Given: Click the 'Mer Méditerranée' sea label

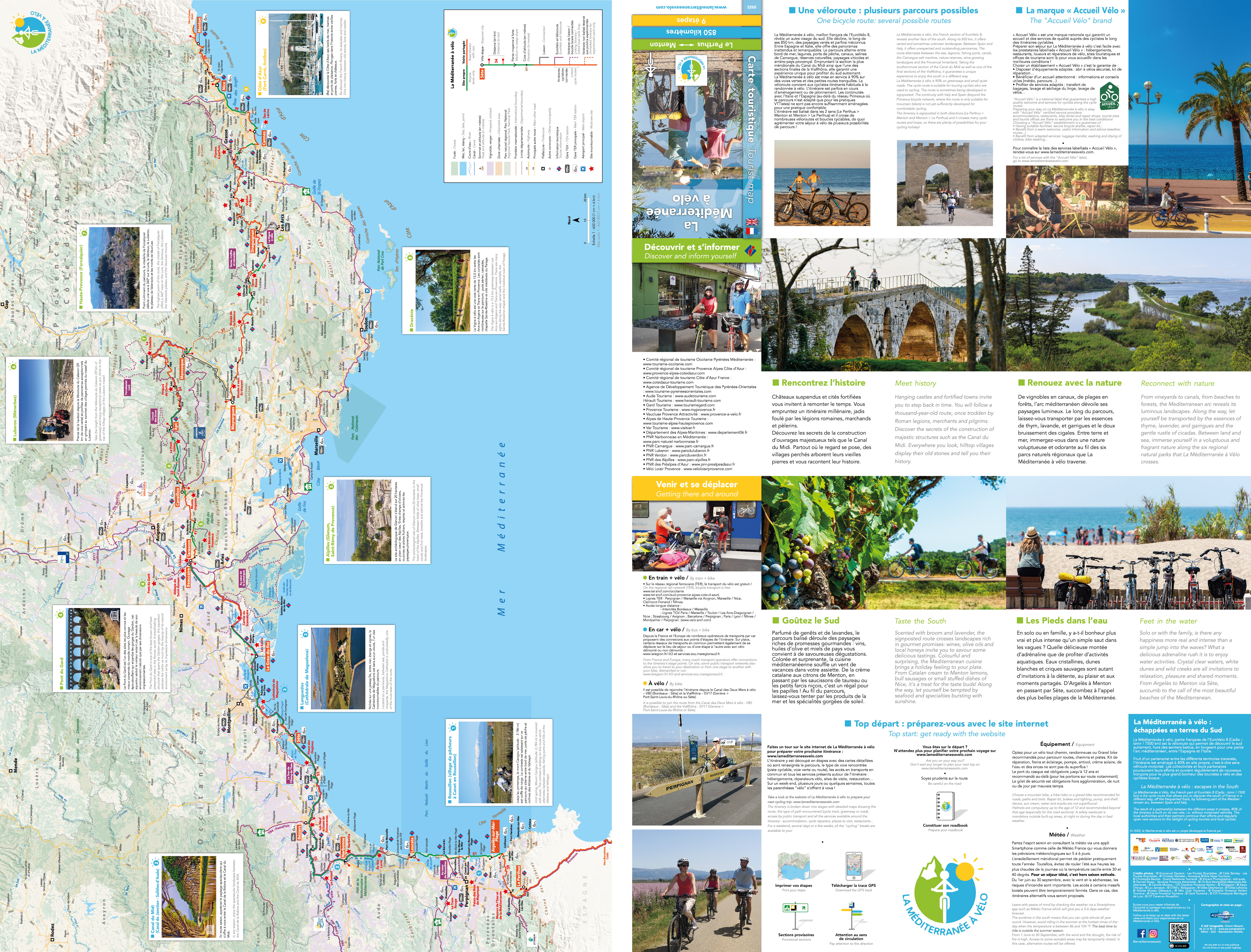Looking at the screenshot, I should tap(501, 528).
